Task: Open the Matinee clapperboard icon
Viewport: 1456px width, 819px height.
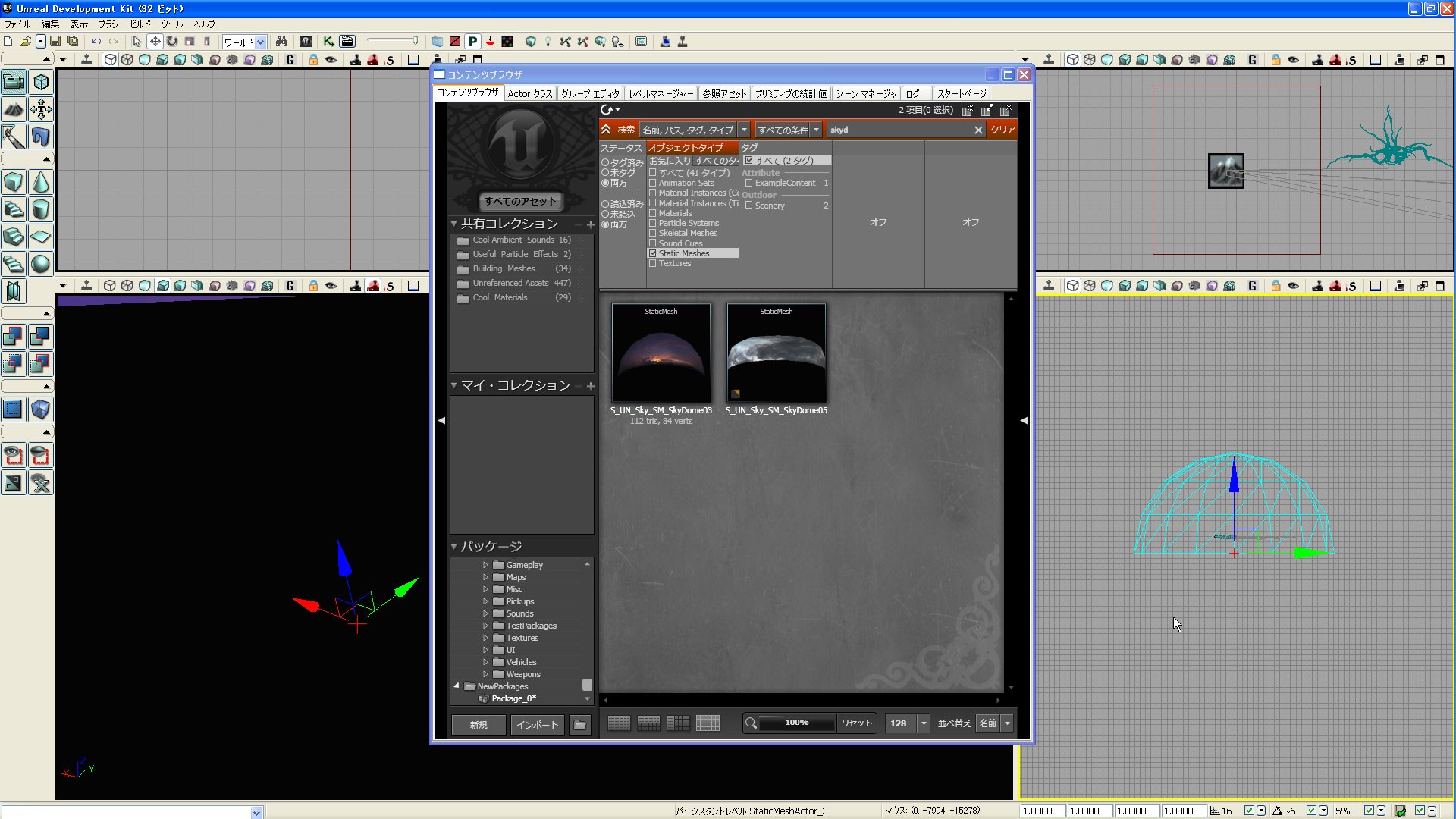Action: 347,42
